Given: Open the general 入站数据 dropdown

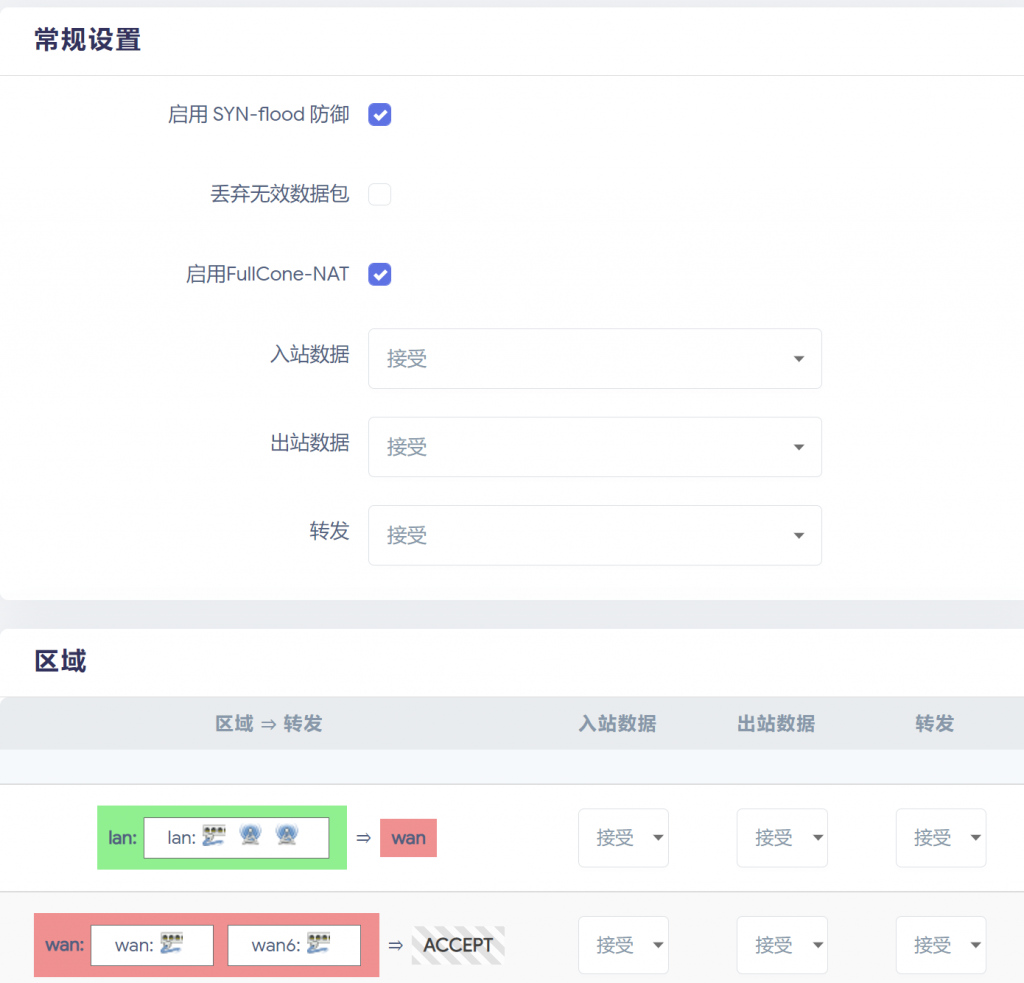Looking at the screenshot, I should click(594, 359).
